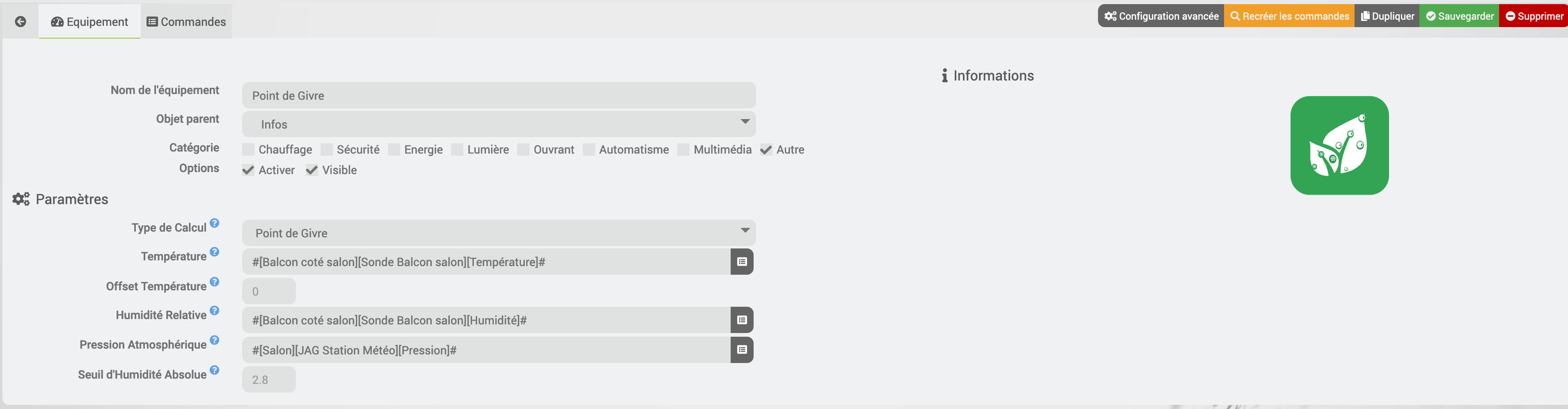
Task: Click the back arrow icon
Action: [x=21, y=22]
